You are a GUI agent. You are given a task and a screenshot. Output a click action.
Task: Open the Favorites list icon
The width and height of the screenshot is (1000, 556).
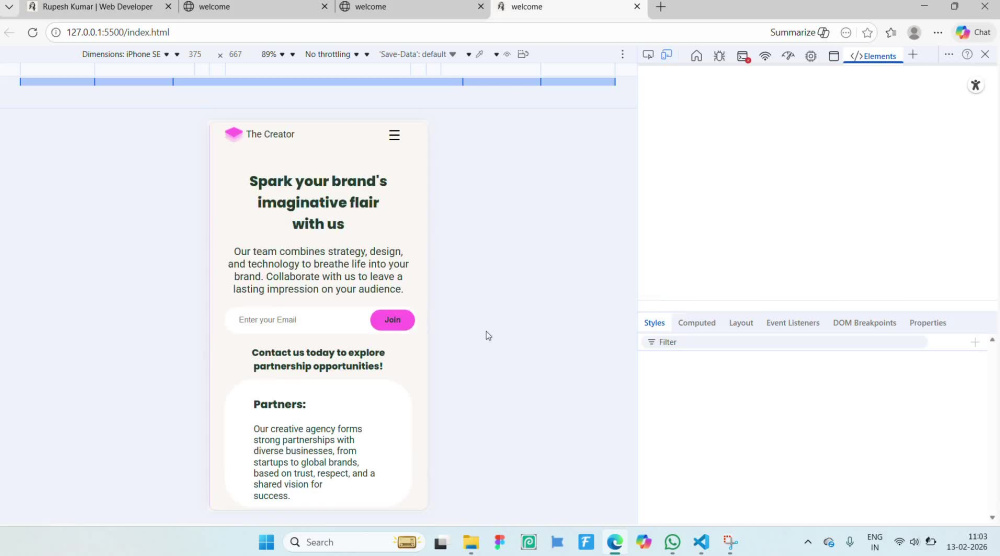pyautogui.click(x=891, y=33)
